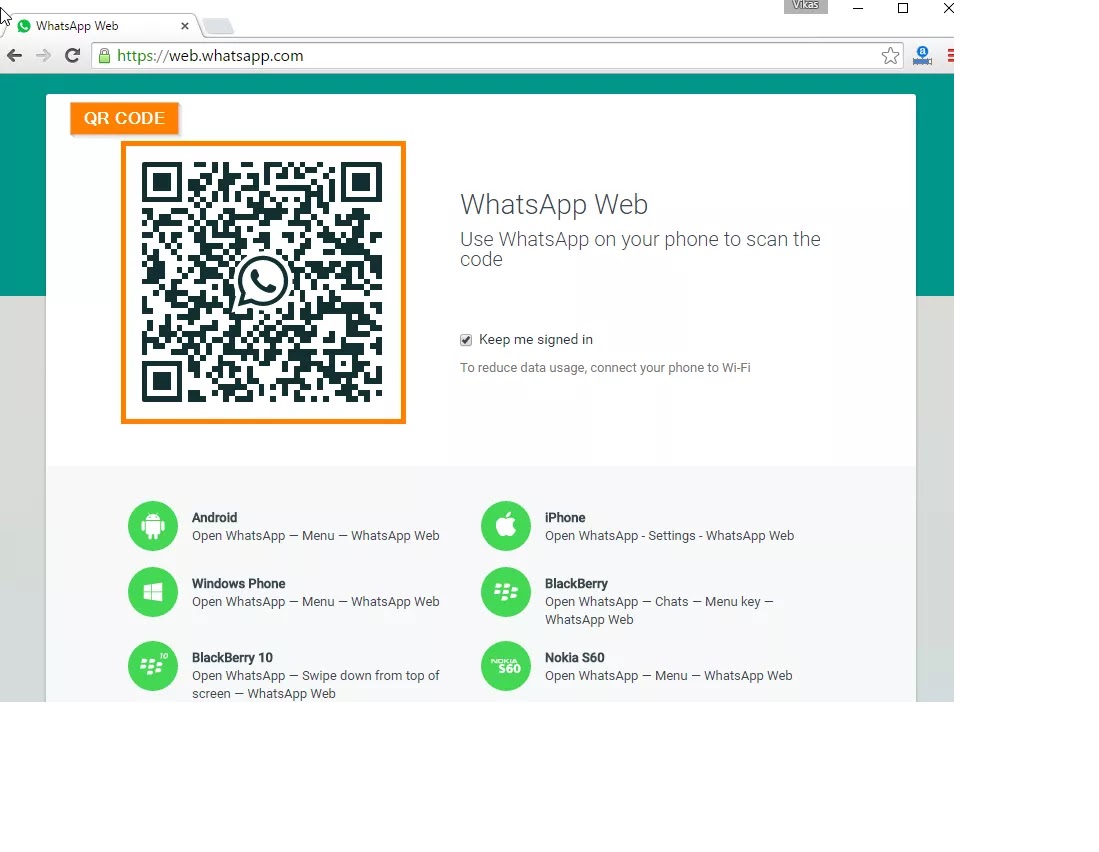Viewport: 1099px width, 852px height.
Task: Click the Vikas profile button
Action: coord(806,6)
